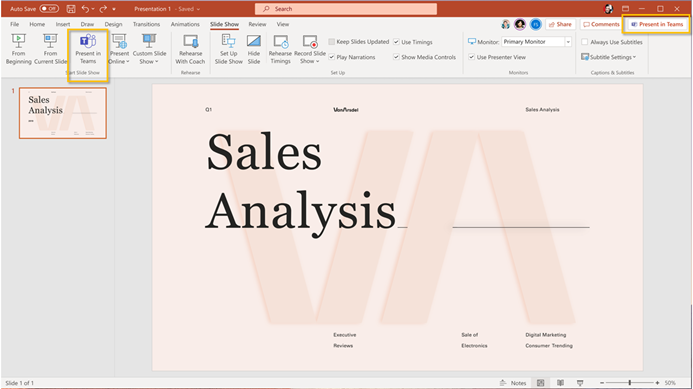
Task: Start slideshow From Beginning
Action: coord(19,49)
